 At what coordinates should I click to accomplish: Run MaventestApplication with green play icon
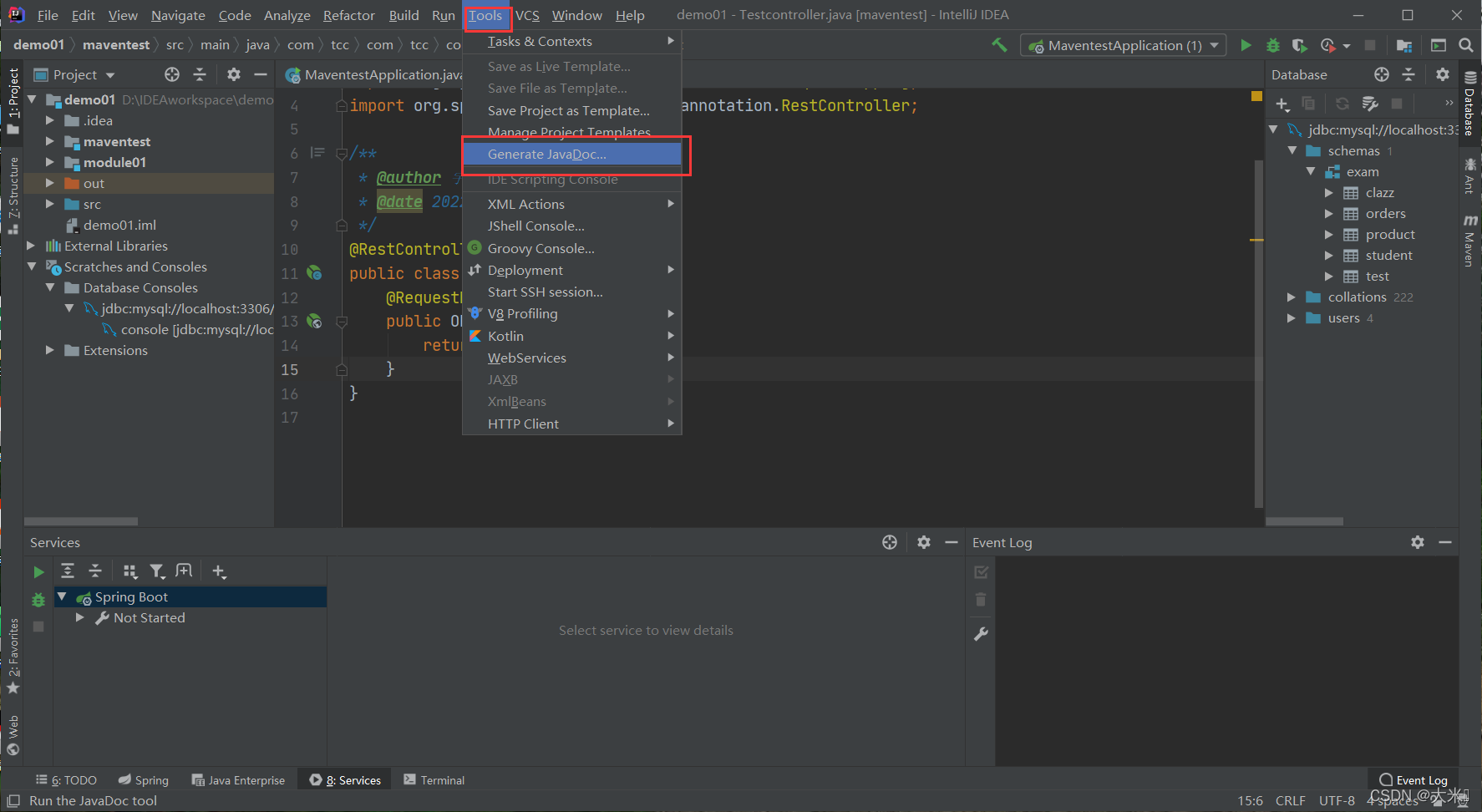pos(1246,45)
